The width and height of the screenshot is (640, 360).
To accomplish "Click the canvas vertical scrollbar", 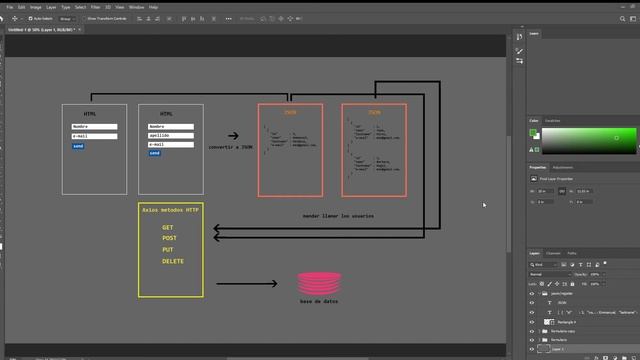I will pos(509,194).
